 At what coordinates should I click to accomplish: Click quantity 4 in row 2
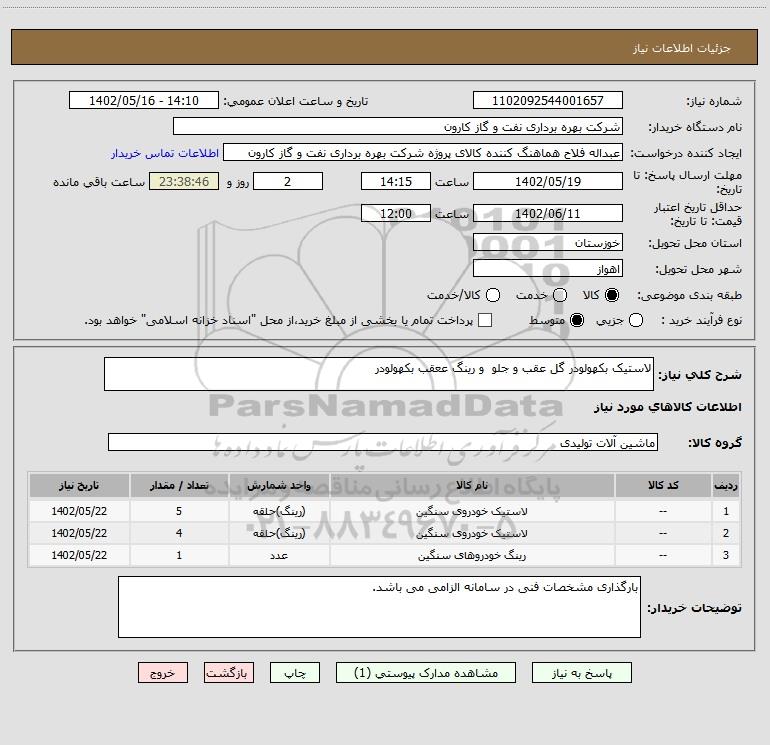pyautogui.click(x=179, y=533)
